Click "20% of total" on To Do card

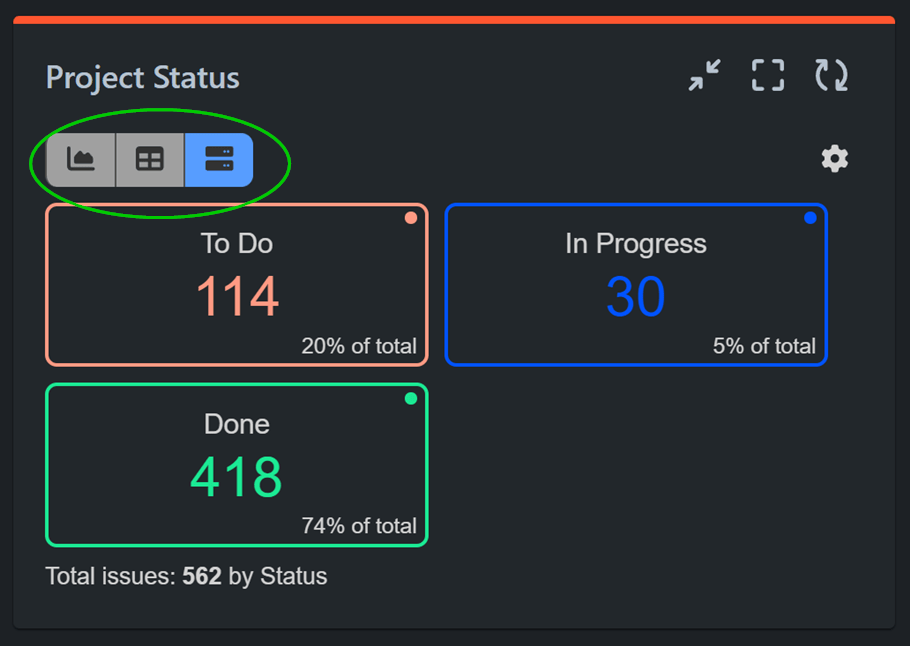point(359,346)
